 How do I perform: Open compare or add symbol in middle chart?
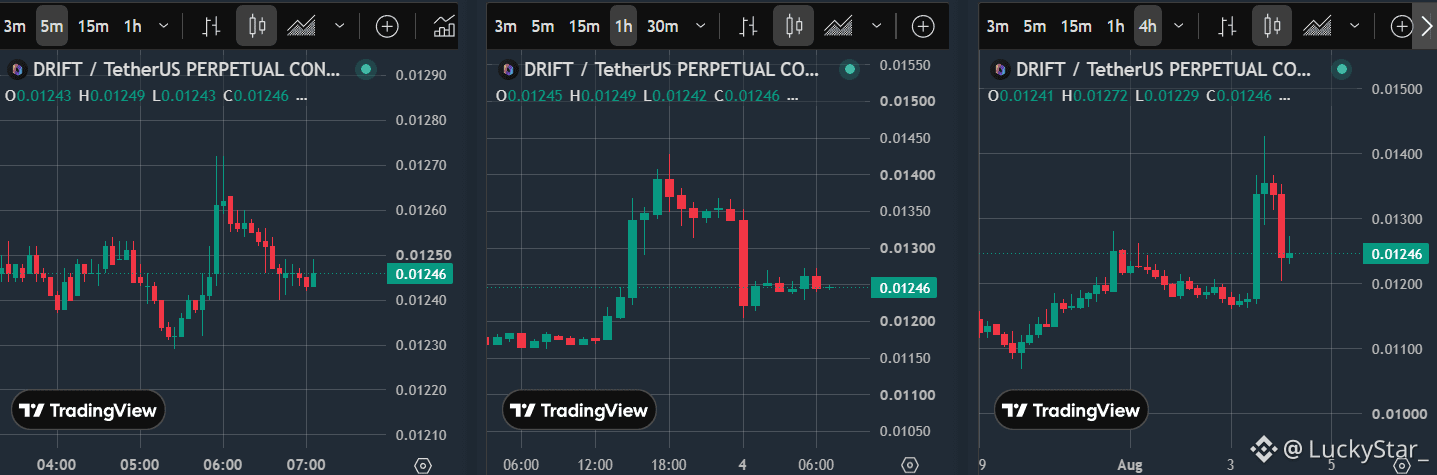[x=924, y=26]
